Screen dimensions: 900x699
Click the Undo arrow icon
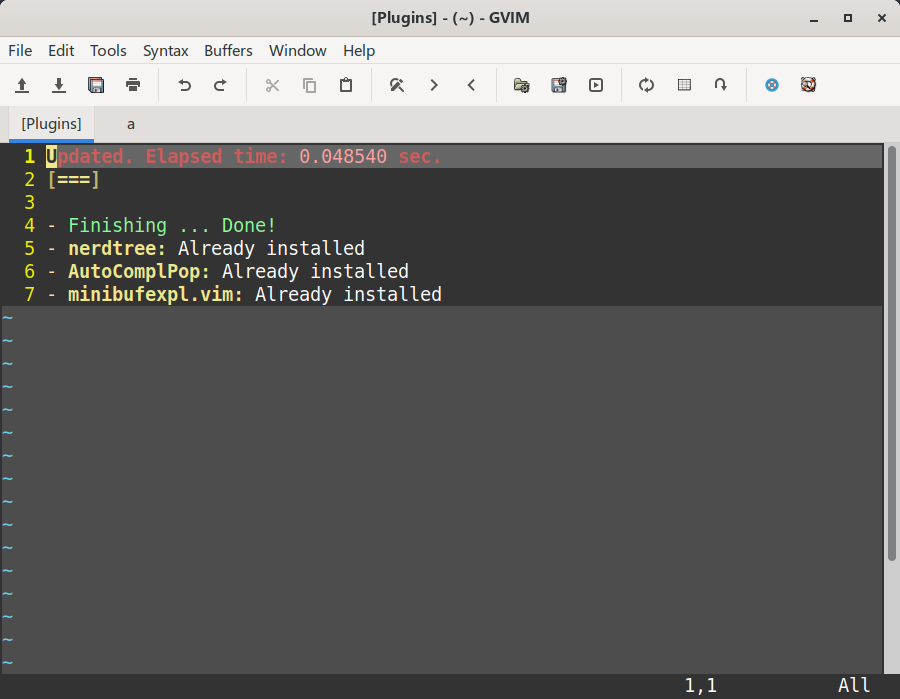tap(184, 86)
